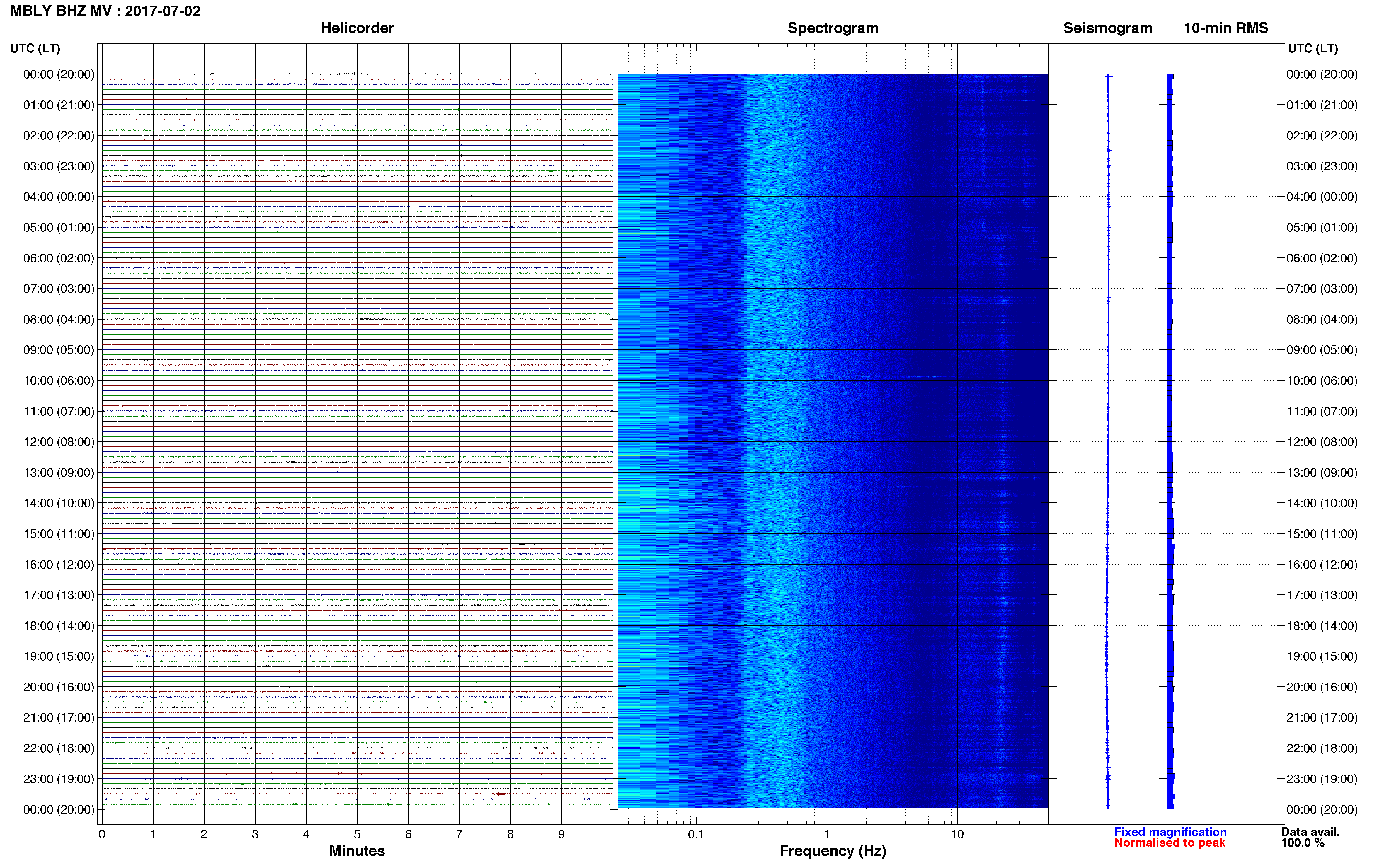Click the Seismogram panel heading
The image size is (1389, 868).
click(1108, 28)
